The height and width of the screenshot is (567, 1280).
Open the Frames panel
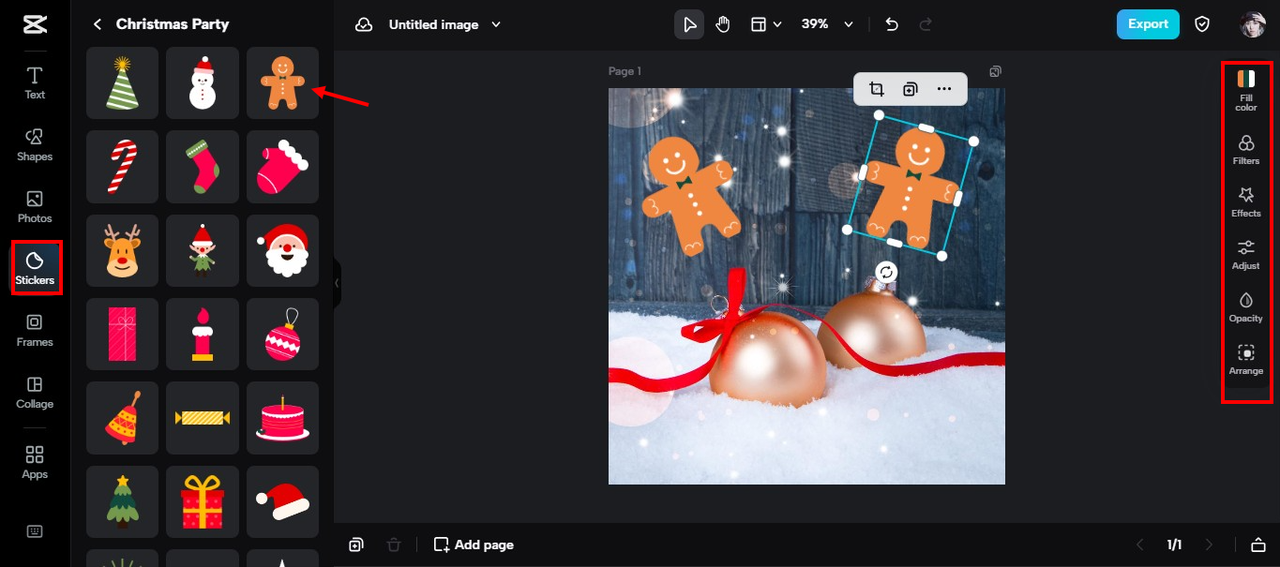point(35,331)
